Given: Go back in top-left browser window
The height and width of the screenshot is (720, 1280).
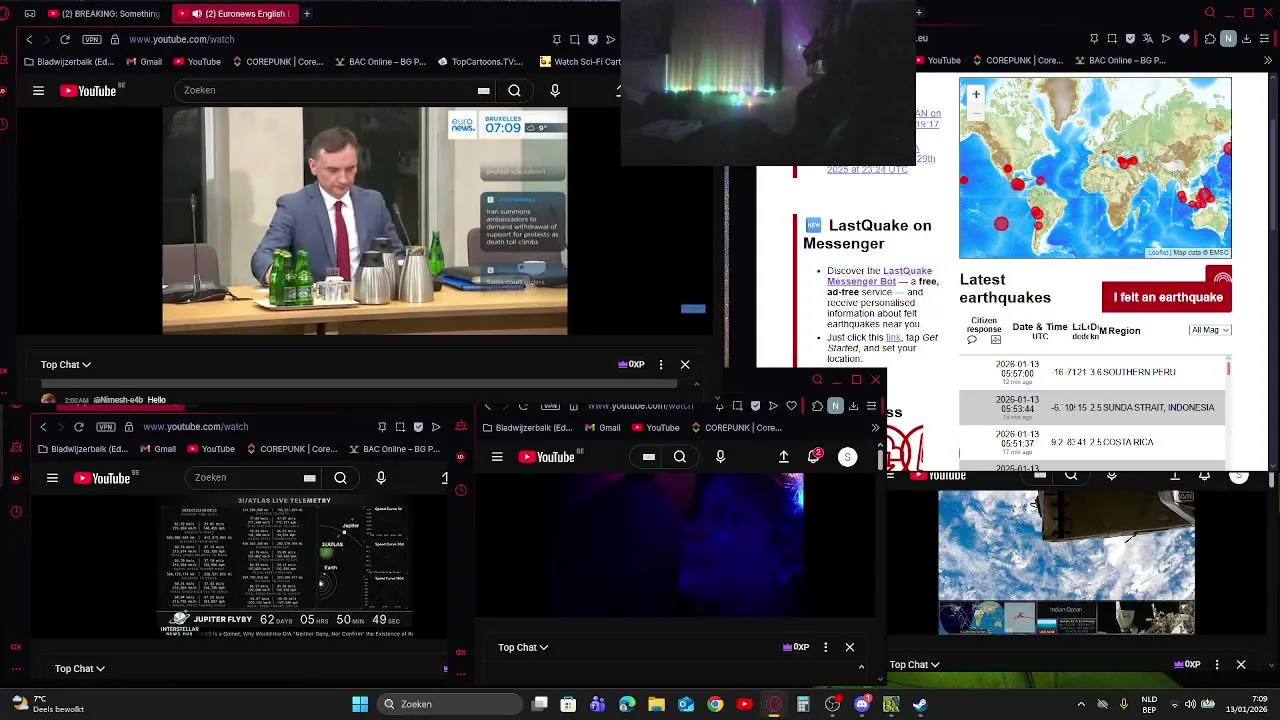Looking at the screenshot, I should click(x=29, y=39).
